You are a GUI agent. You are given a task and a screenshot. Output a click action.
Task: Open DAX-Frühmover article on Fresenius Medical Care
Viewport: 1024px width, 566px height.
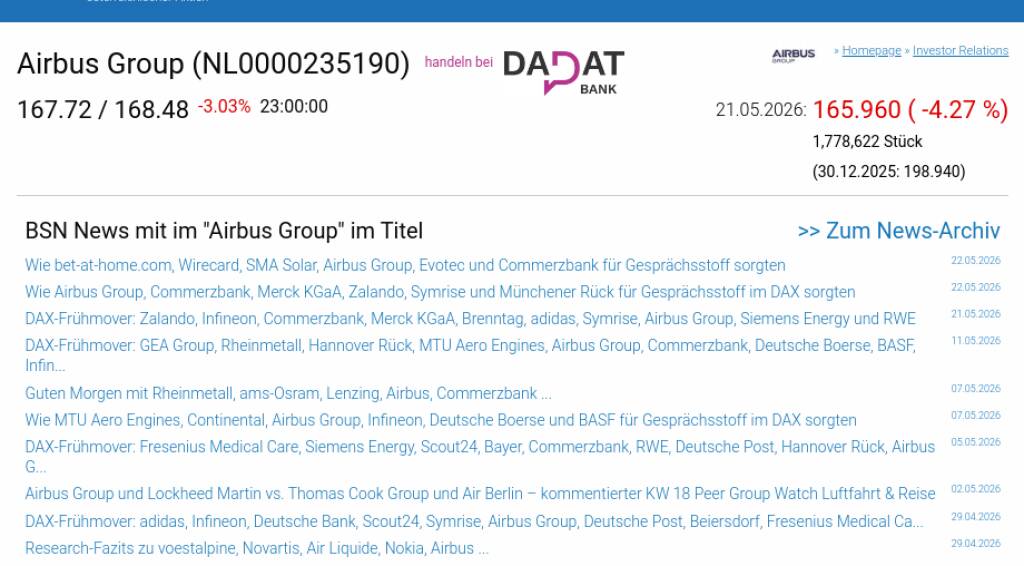tap(480, 456)
